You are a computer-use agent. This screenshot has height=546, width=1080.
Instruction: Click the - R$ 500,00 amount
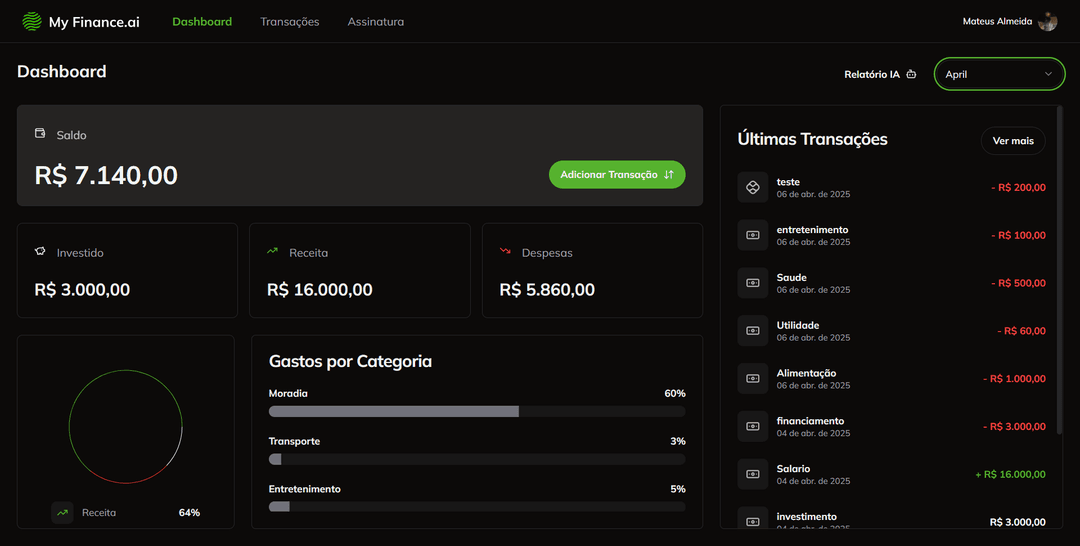coord(1018,283)
